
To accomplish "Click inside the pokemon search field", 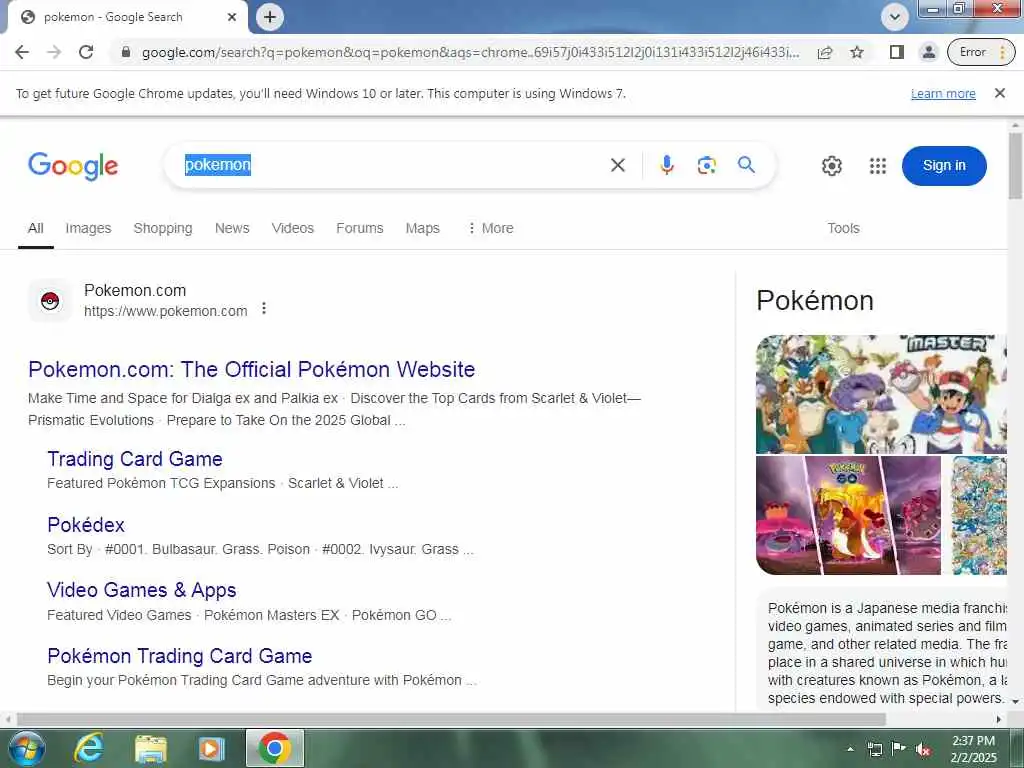I will [x=392, y=165].
